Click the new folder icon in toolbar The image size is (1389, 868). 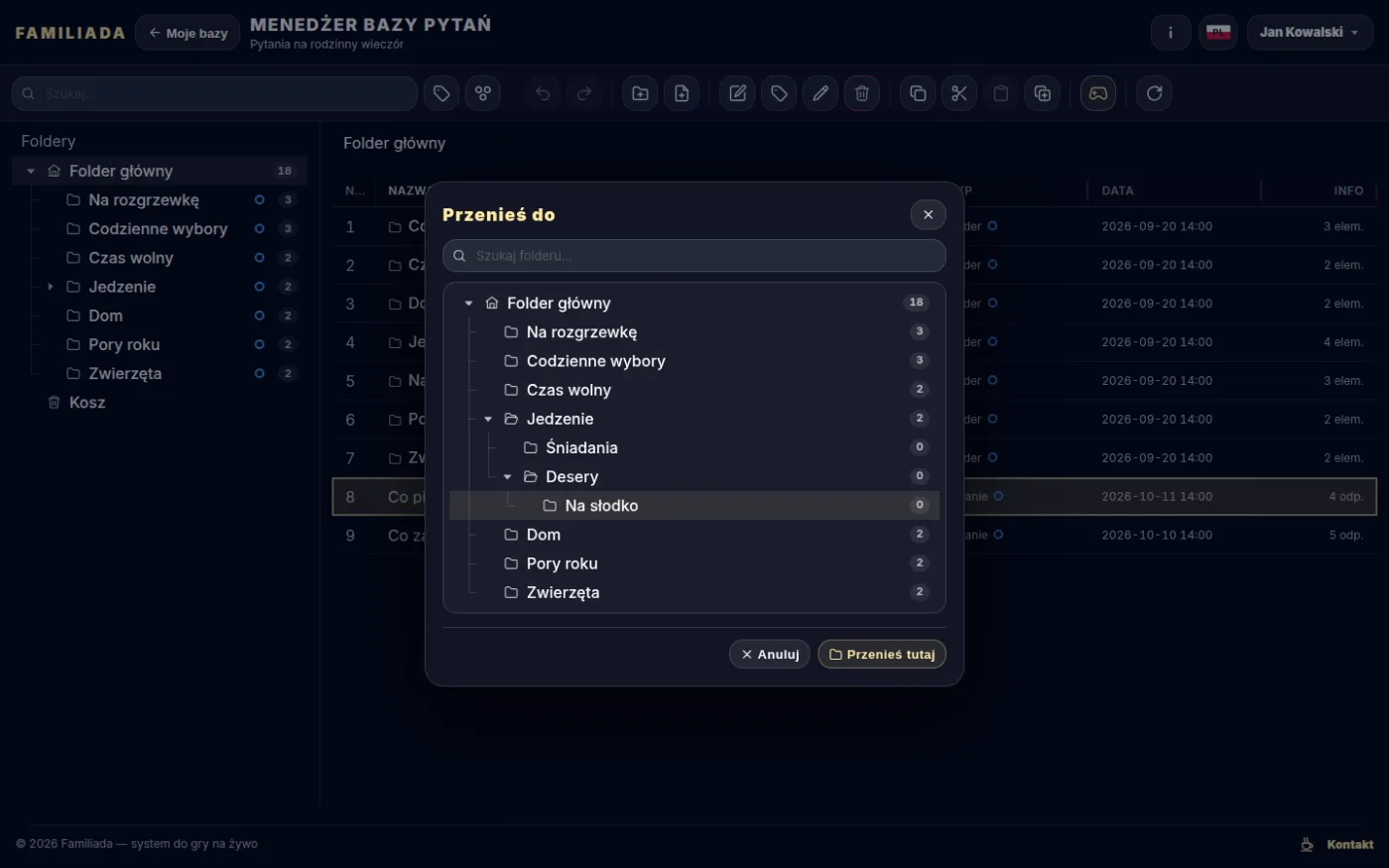640,93
